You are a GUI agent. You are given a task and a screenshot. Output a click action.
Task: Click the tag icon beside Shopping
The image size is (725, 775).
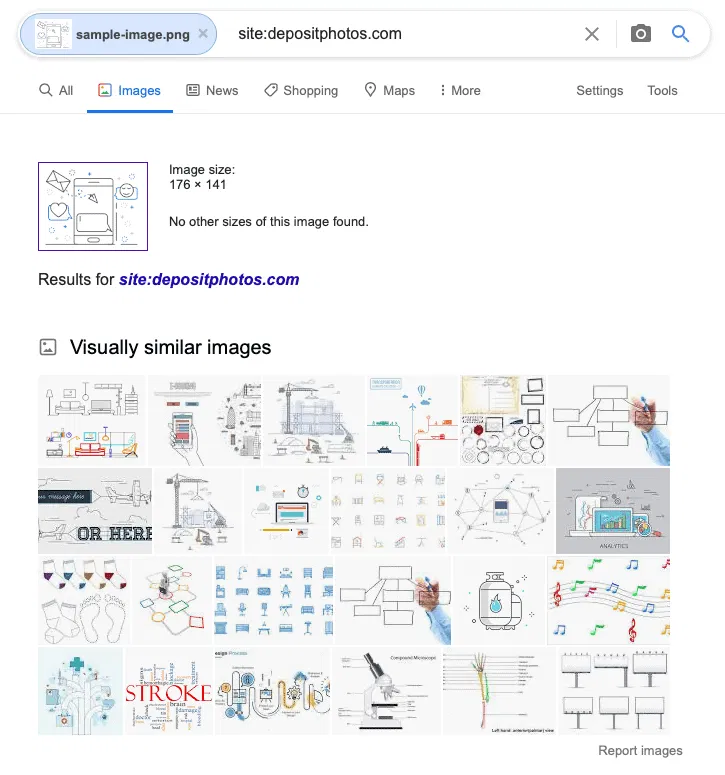270,90
